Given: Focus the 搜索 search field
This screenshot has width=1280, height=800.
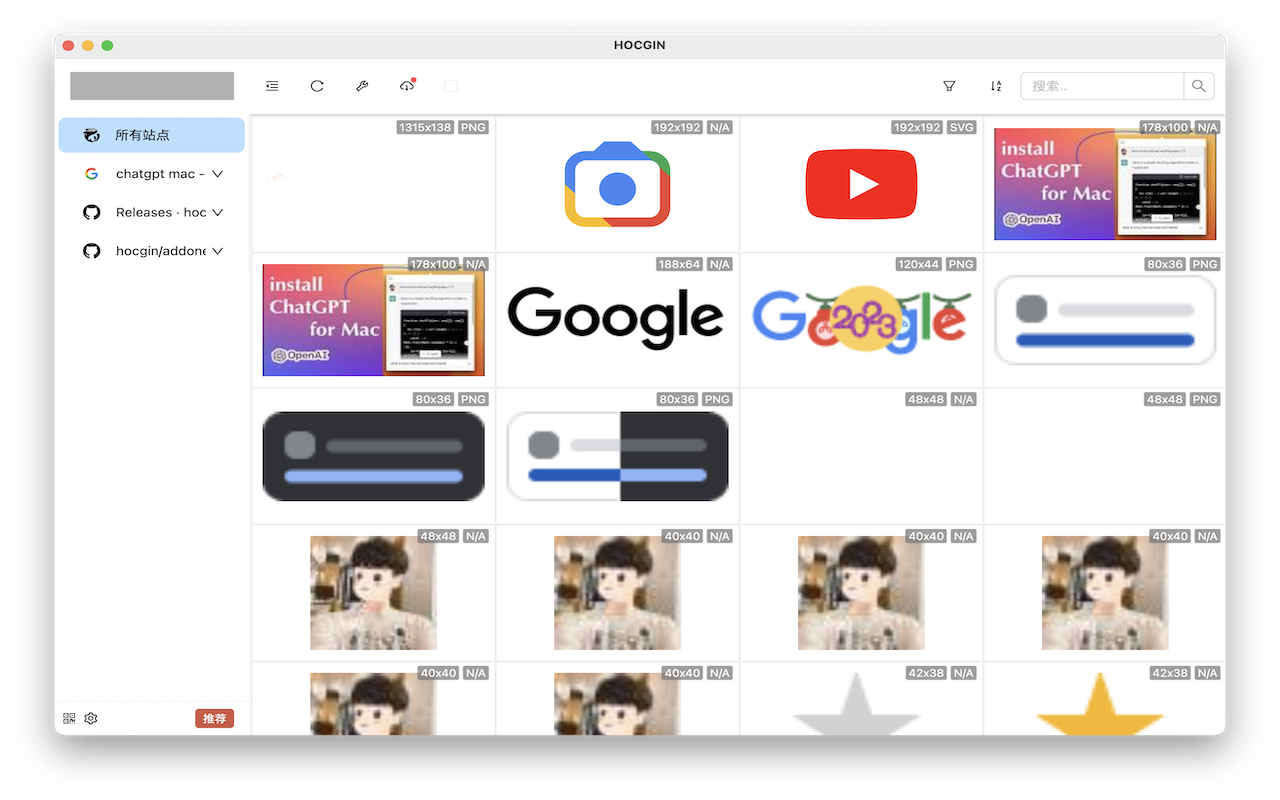Looking at the screenshot, I should (1102, 86).
